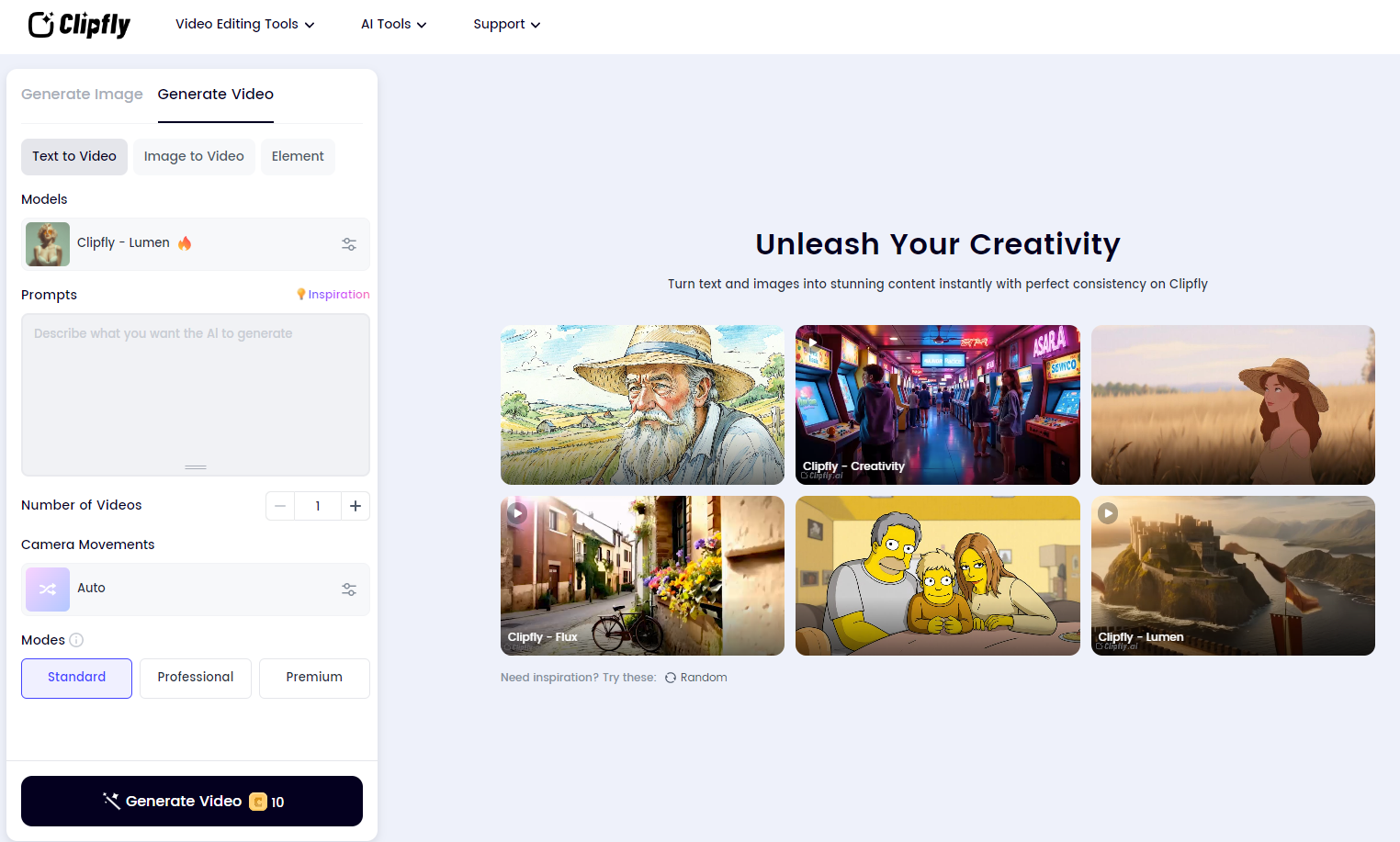This screenshot has width=1400, height=842.
Task: Open model settings sliders icon beside Clipfly - Lumen
Action: (349, 244)
